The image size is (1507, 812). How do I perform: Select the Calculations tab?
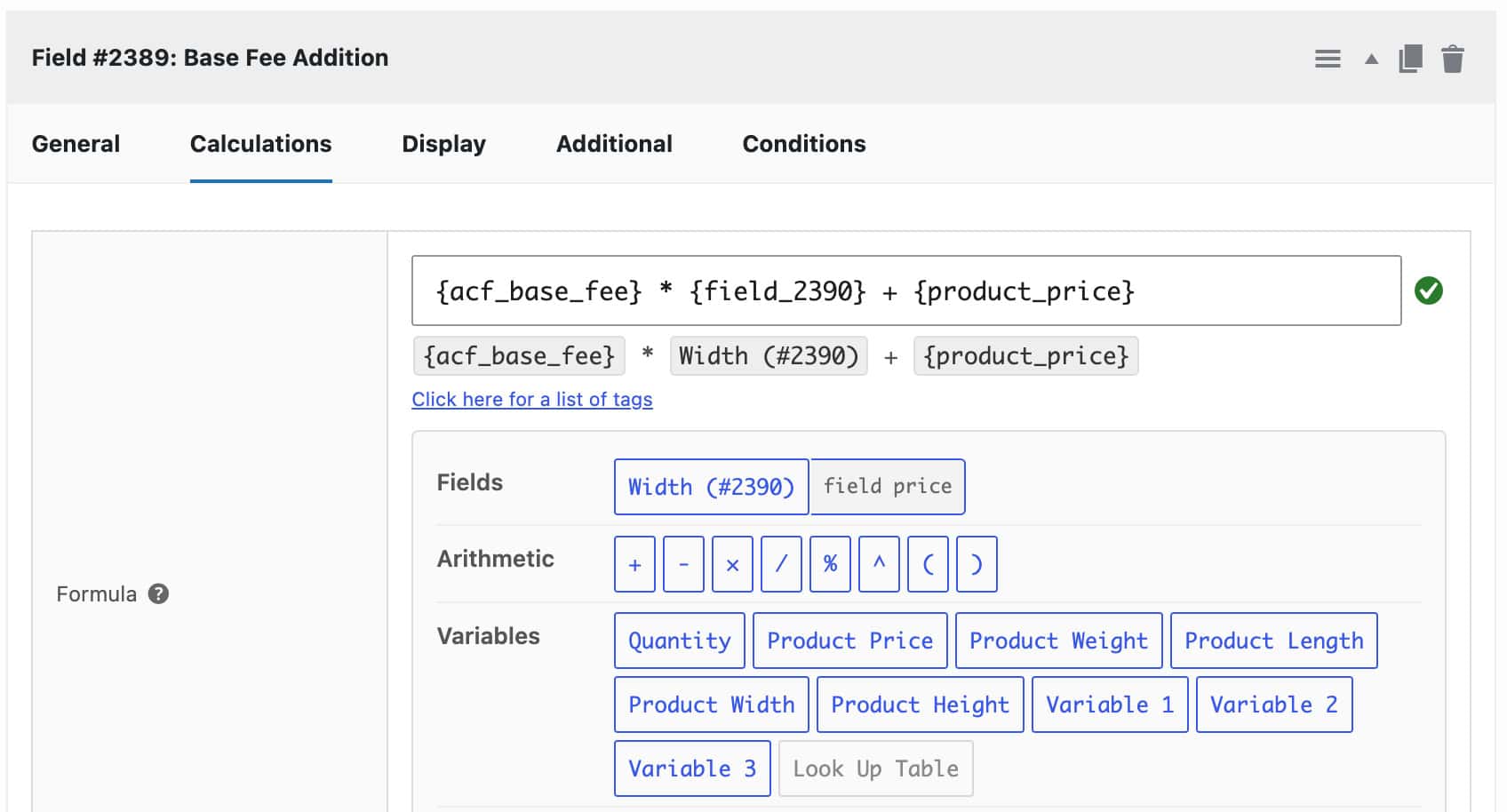260,144
